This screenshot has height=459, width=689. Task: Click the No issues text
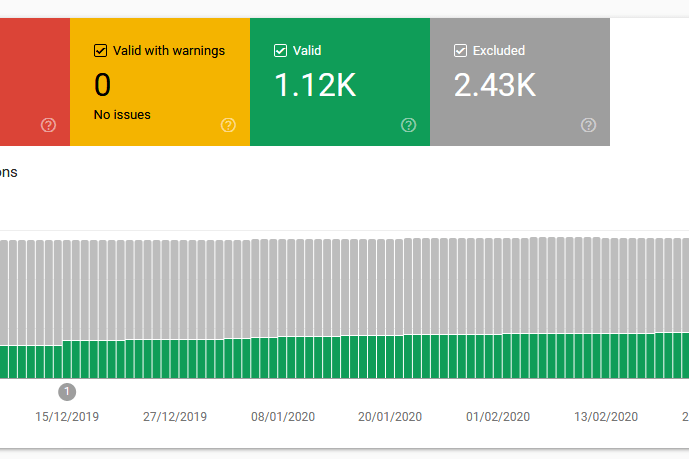pos(122,115)
